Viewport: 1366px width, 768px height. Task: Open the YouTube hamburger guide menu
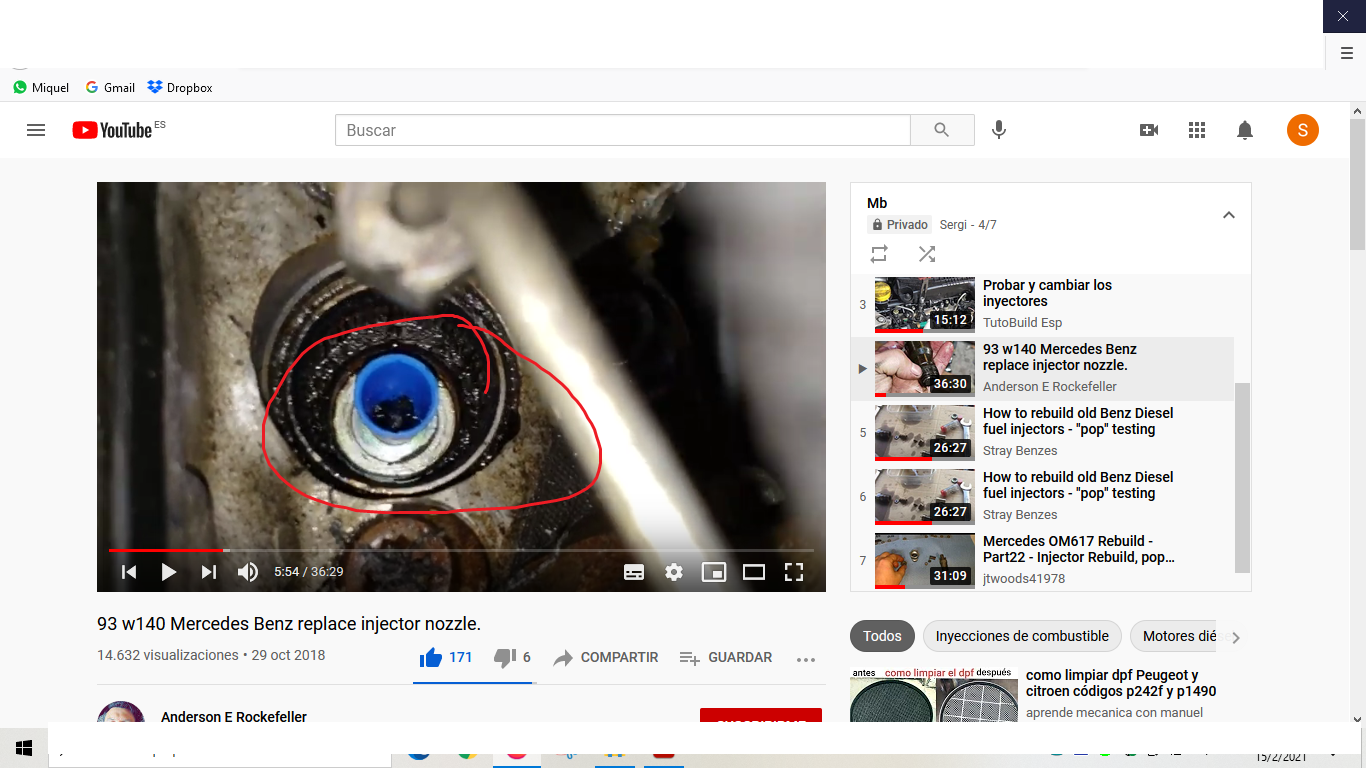[x=36, y=130]
